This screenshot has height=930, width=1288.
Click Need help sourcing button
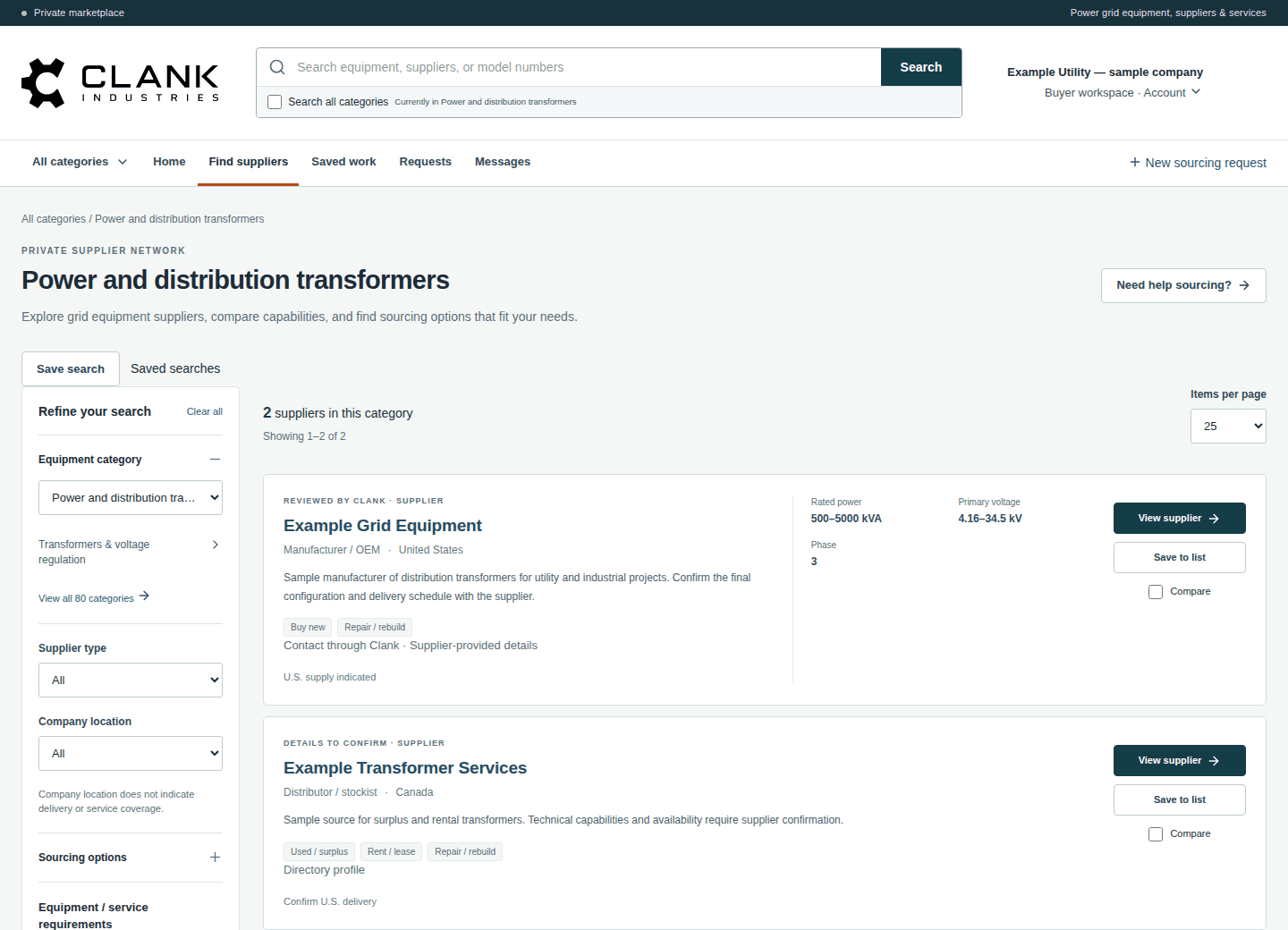click(x=1183, y=285)
